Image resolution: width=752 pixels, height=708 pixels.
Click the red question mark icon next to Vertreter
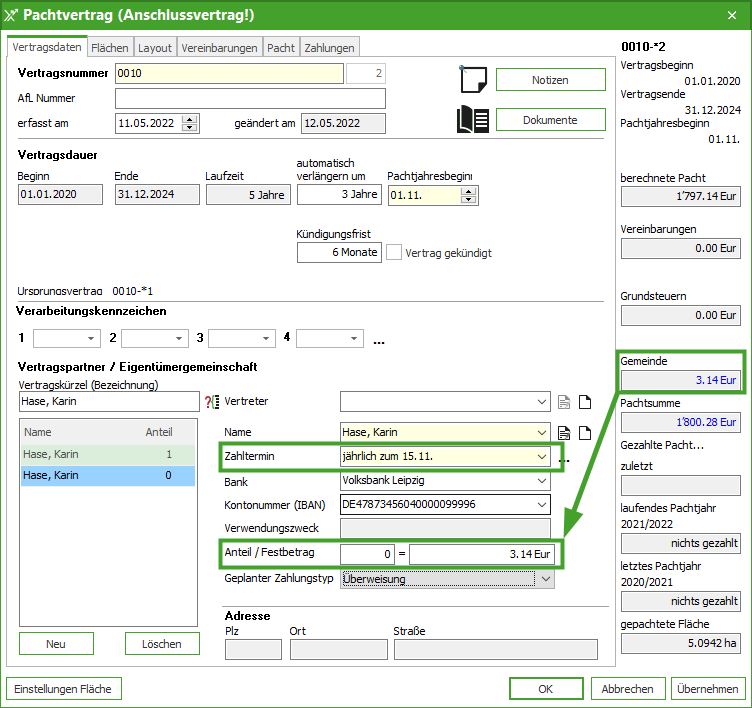tap(211, 402)
